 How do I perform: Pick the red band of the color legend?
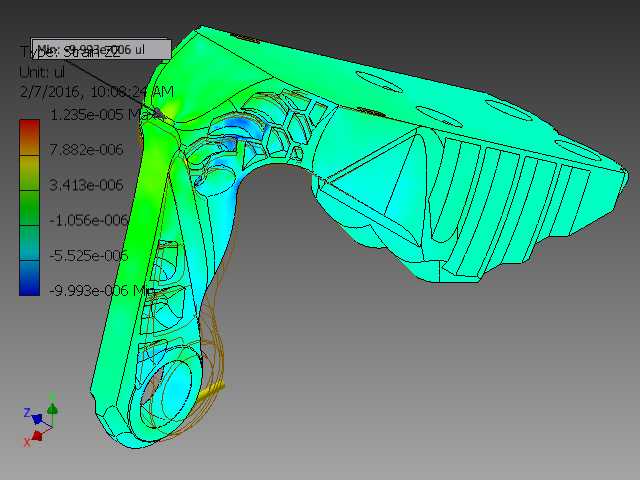click(29, 137)
